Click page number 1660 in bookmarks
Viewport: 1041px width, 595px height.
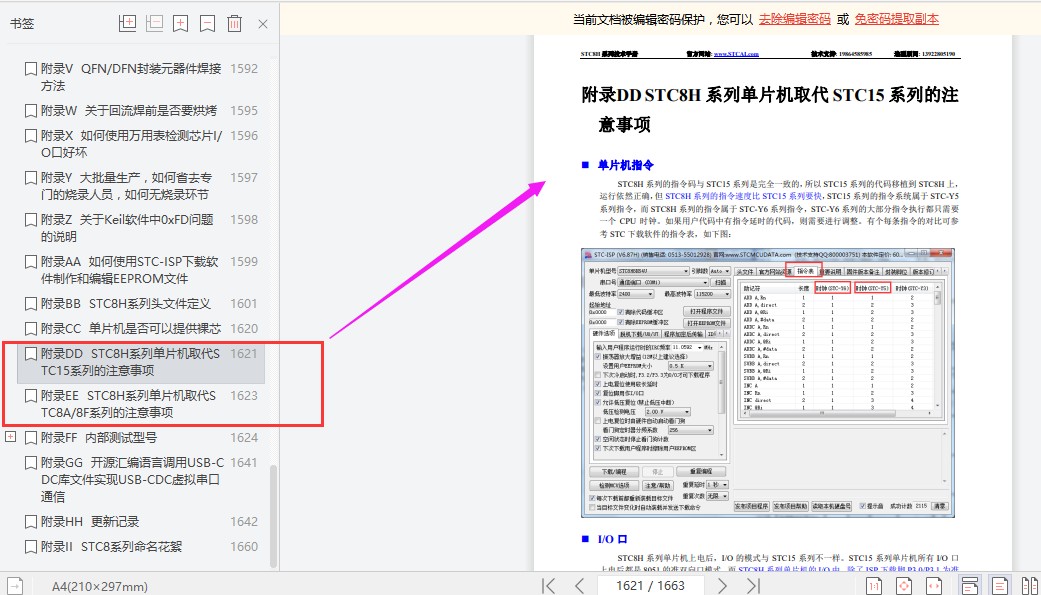point(244,547)
